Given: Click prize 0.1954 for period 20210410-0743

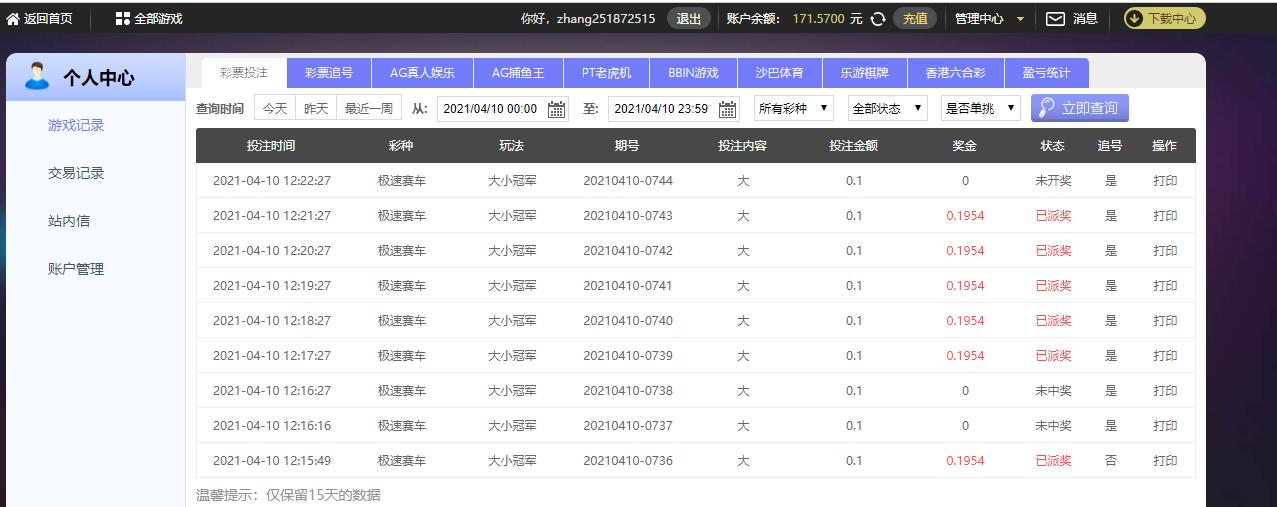Looking at the screenshot, I should click(965, 216).
